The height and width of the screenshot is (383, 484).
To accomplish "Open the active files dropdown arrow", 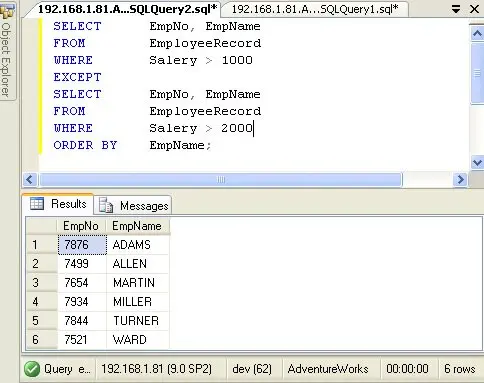I will pos(456,9).
